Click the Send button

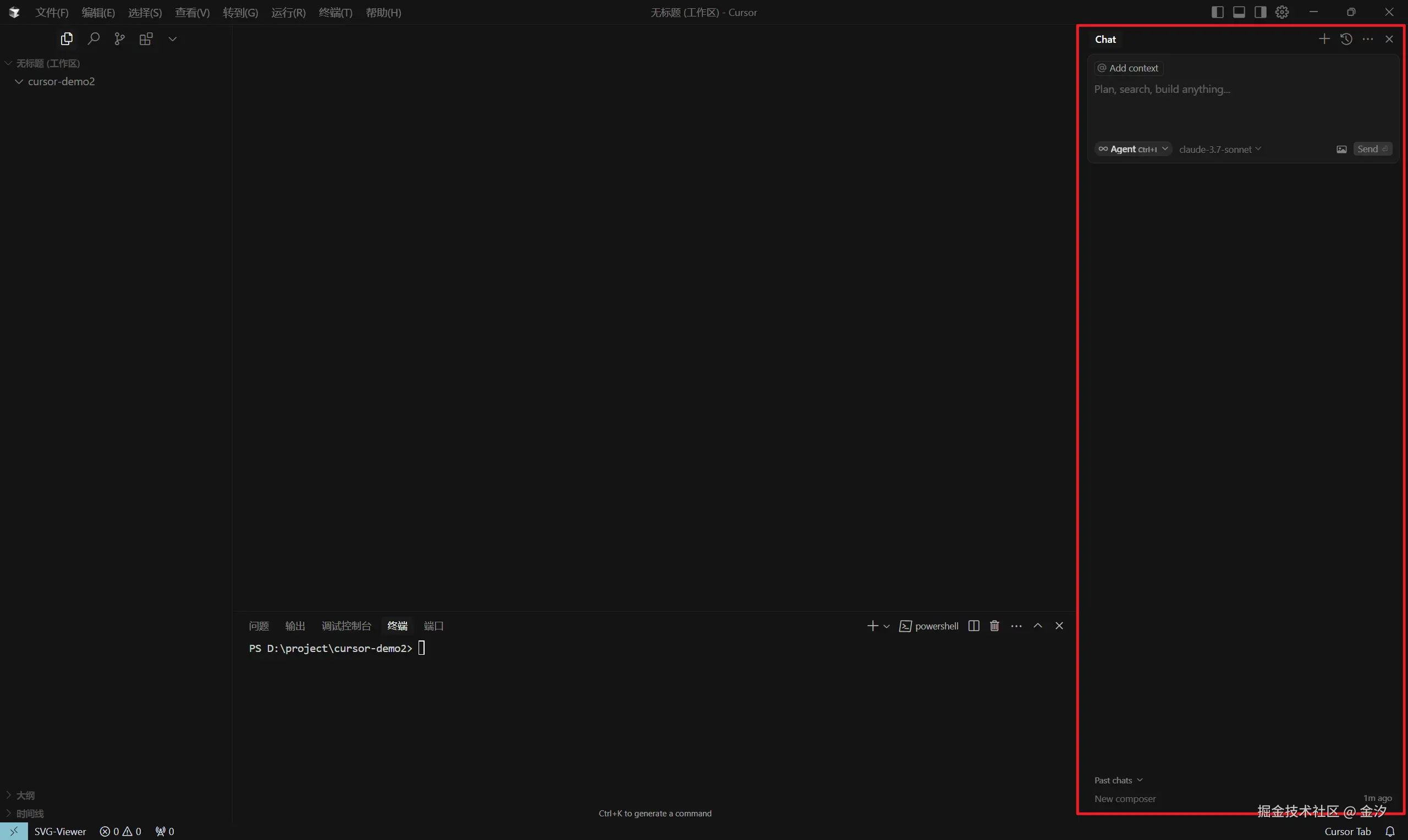1372,149
